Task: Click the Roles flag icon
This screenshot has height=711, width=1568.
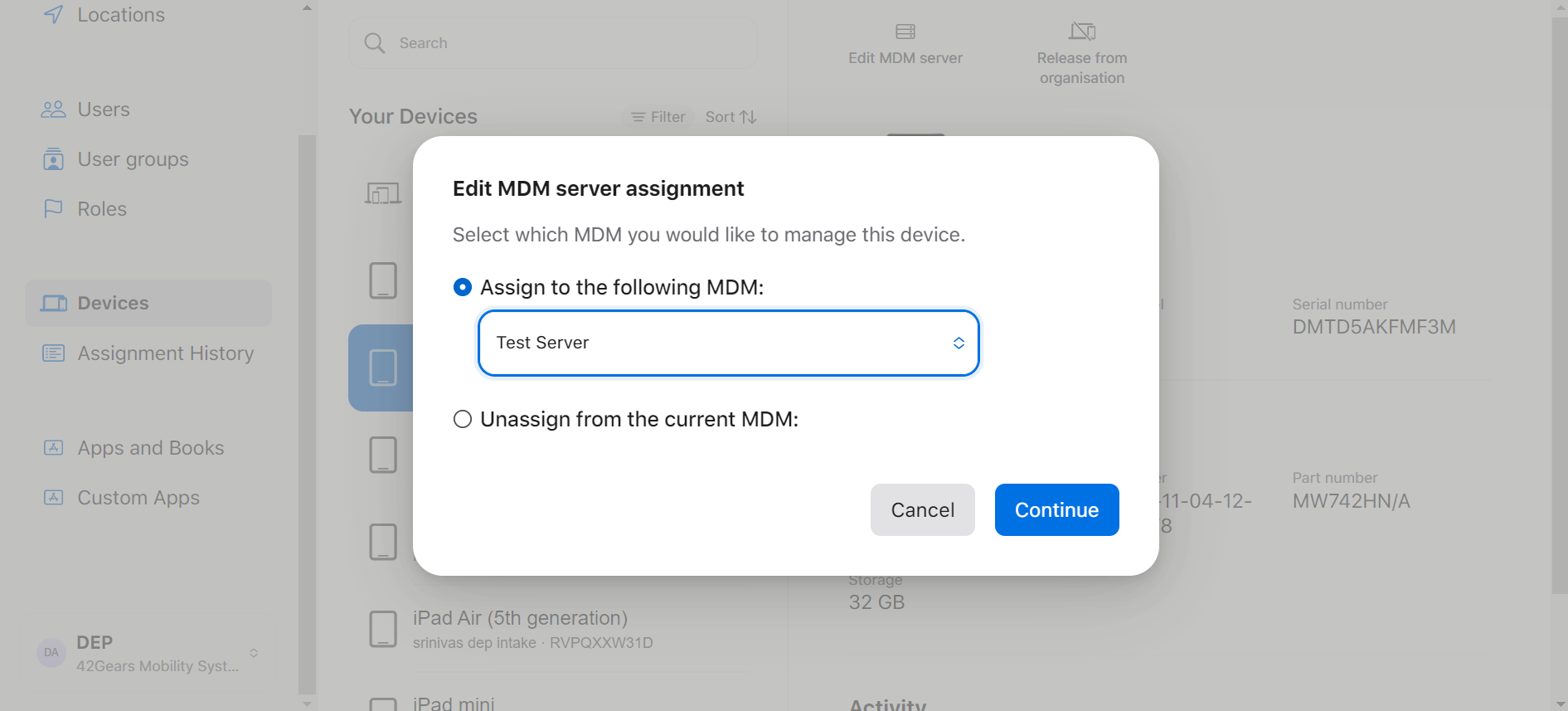Action: pyautogui.click(x=53, y=209)
